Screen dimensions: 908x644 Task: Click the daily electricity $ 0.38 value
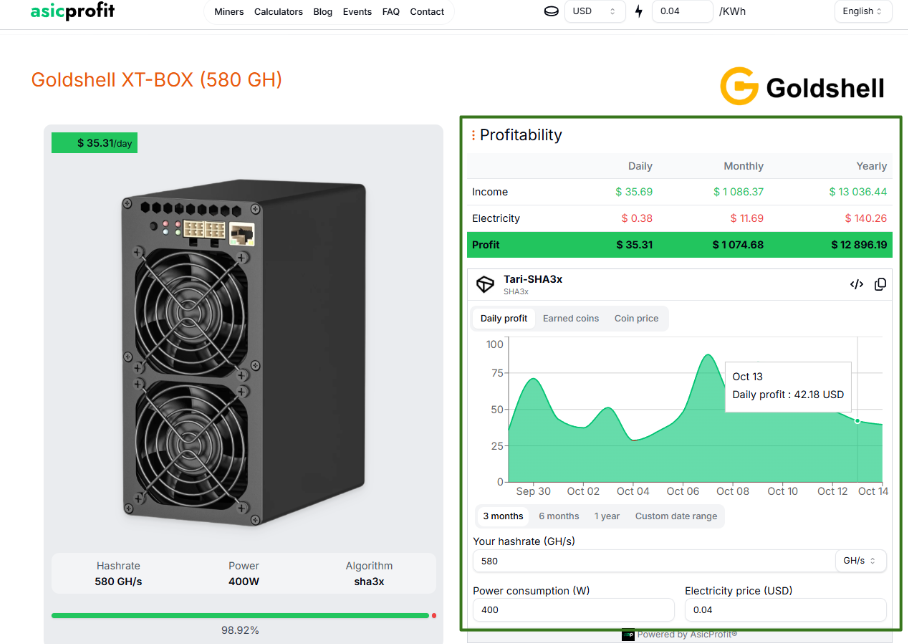click(x=636, y=218)
